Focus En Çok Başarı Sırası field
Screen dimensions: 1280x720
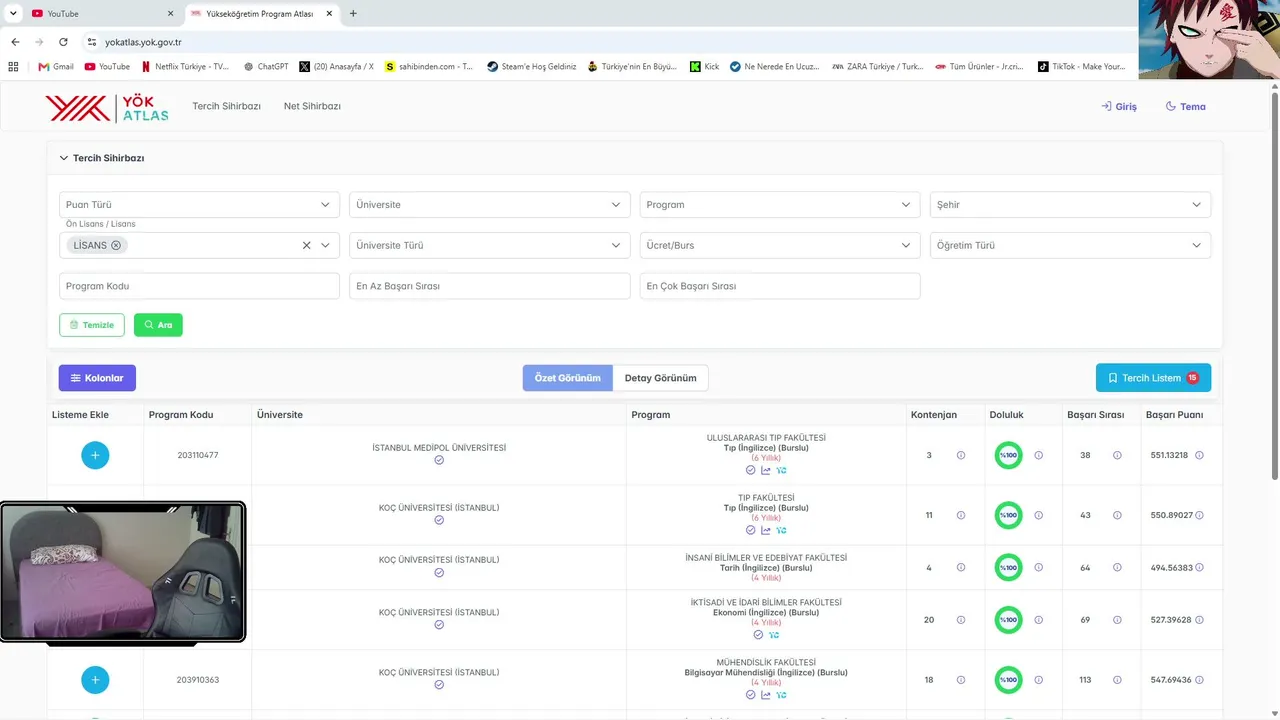[x=779, y=286]
